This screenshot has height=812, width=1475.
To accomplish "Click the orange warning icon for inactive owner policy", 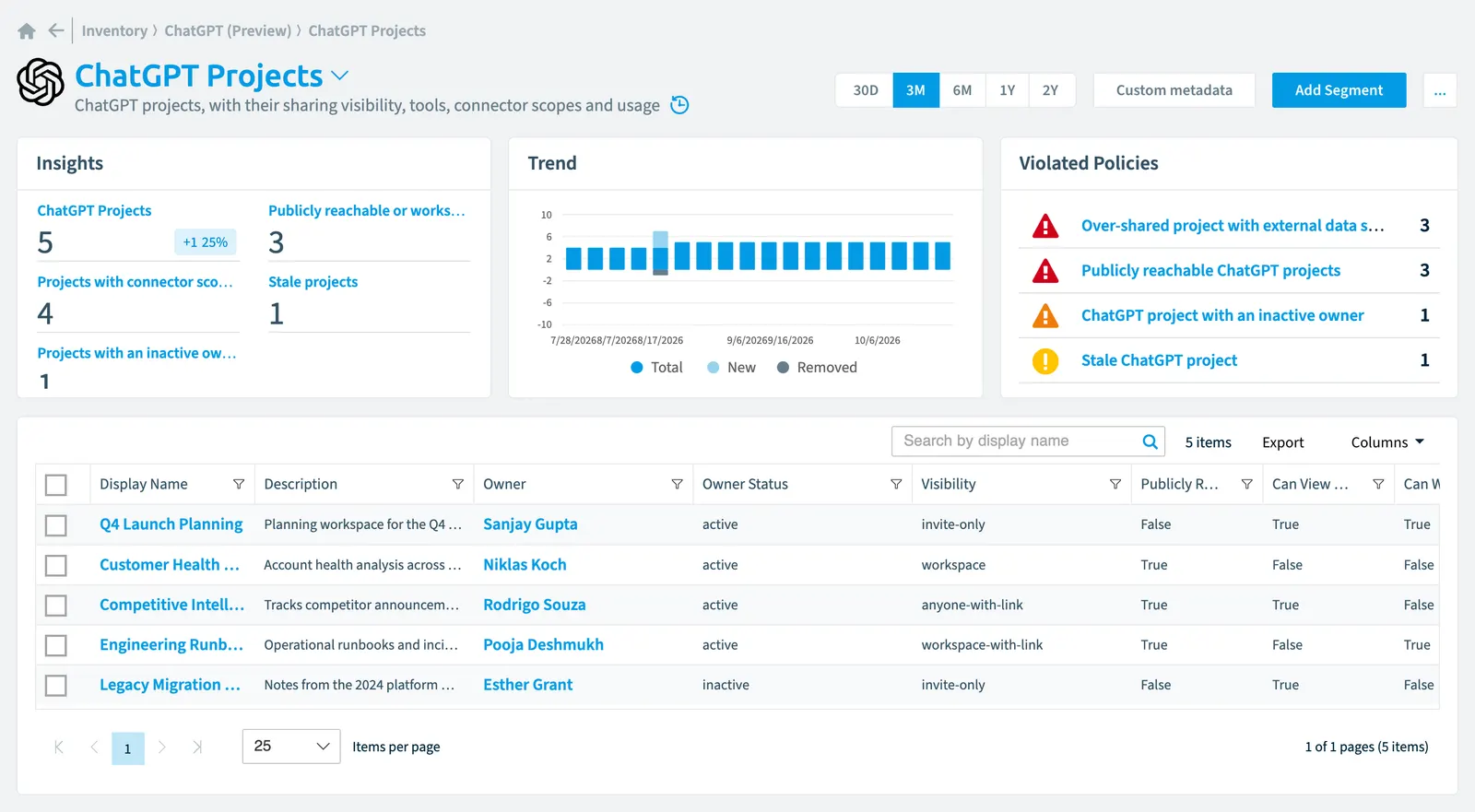I will (x=1045, y=315).
